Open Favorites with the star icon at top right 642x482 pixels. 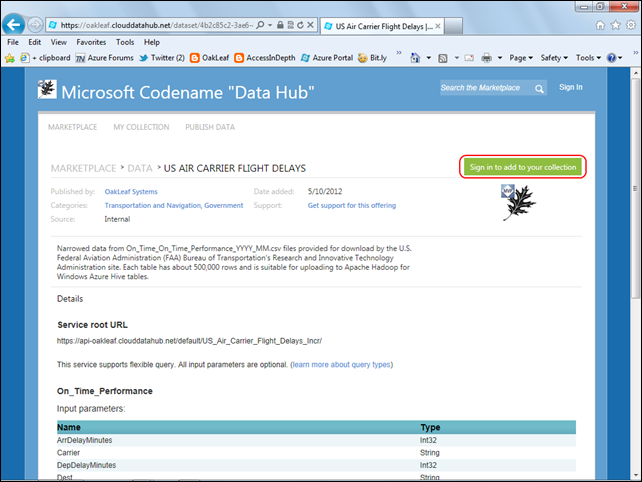615,25
